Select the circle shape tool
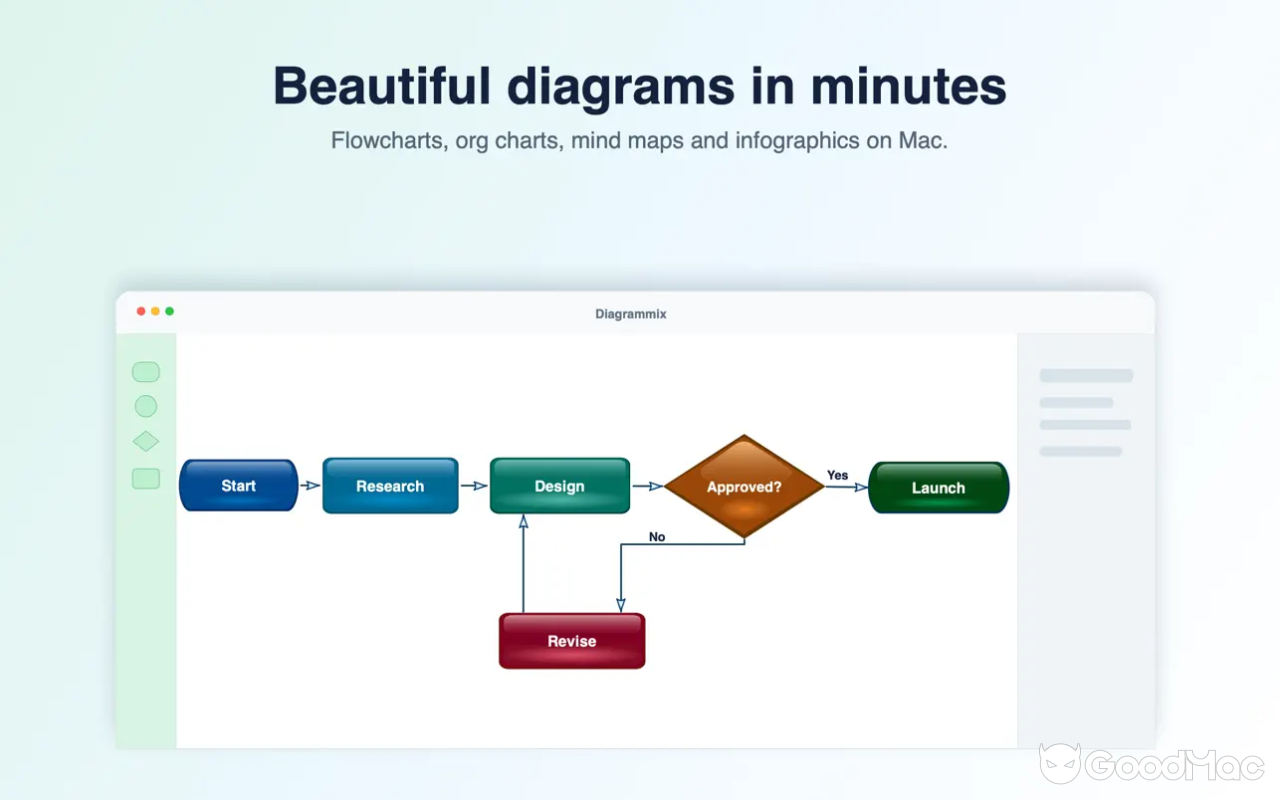Screen dimensions: 1280x800 tap(146, 406)
